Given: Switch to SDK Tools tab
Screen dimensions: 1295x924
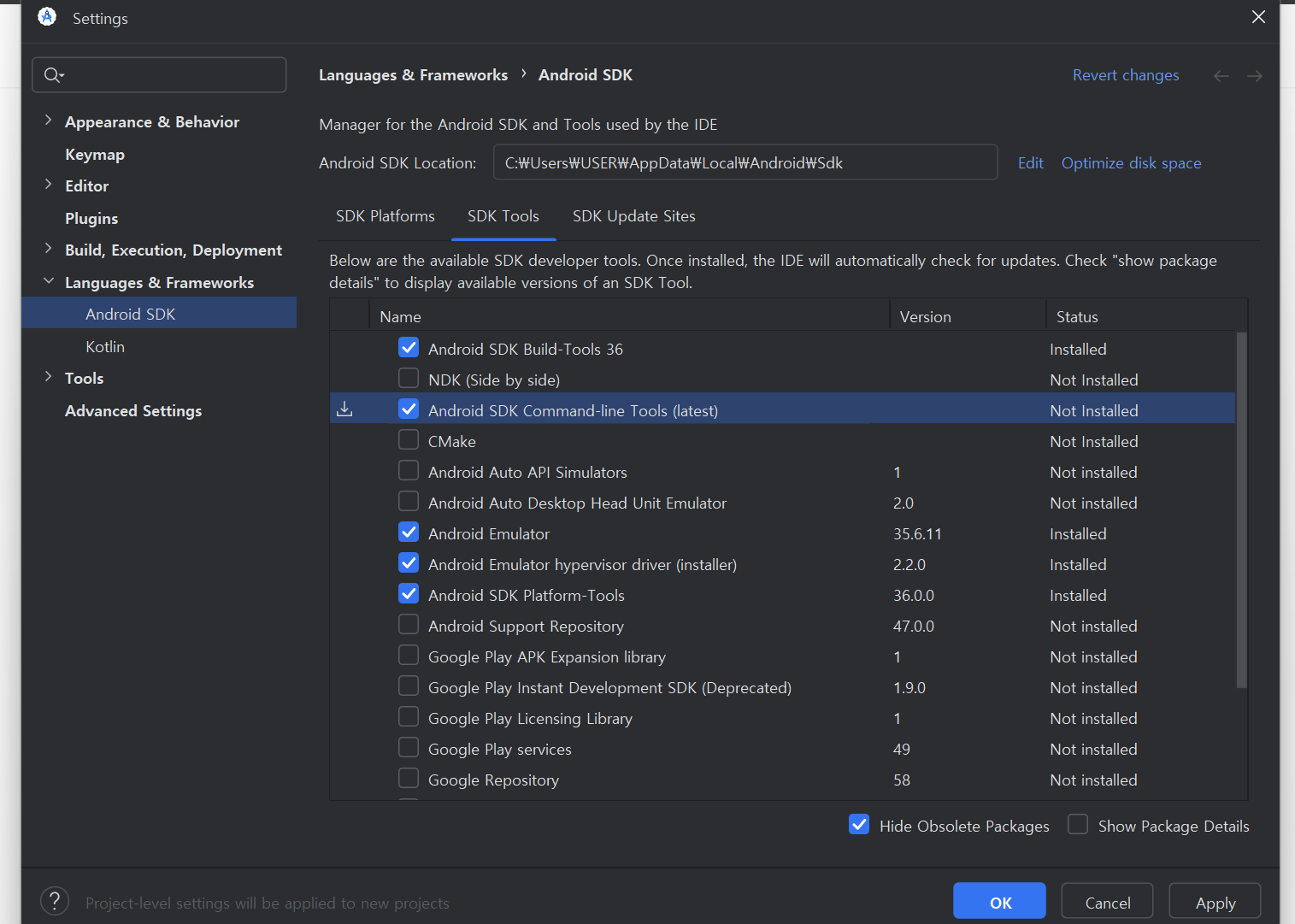Looking at the screenshot, I should 503,216.
